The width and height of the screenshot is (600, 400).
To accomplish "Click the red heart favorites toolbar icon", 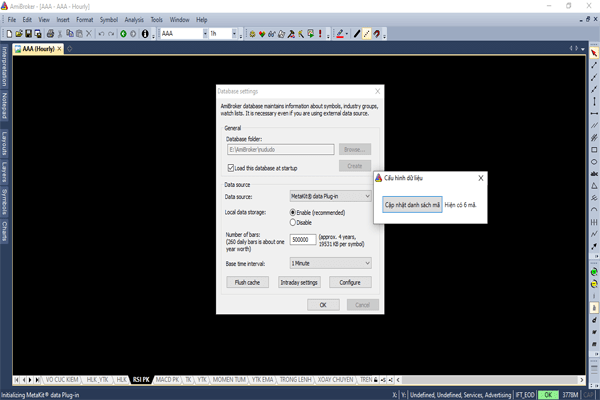I will [x=262, y=34].
